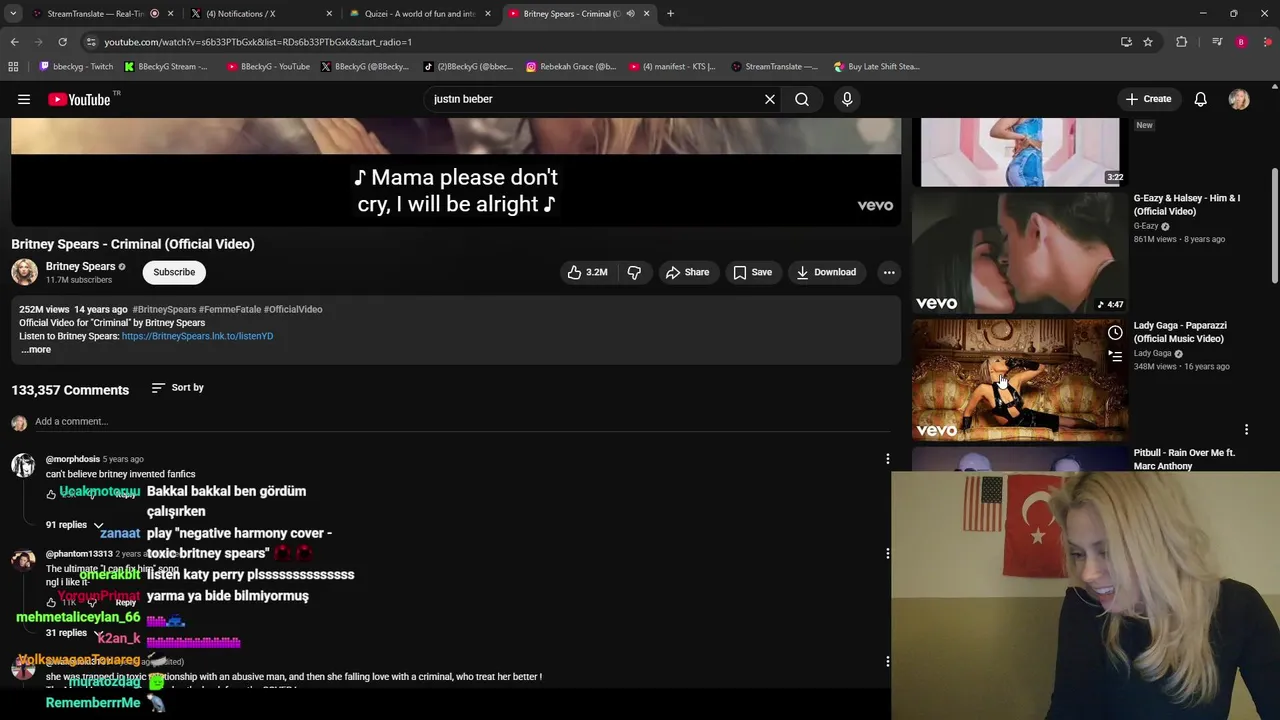Download the video
Screen dimensions: 1280x720
[x=826, y=272]
